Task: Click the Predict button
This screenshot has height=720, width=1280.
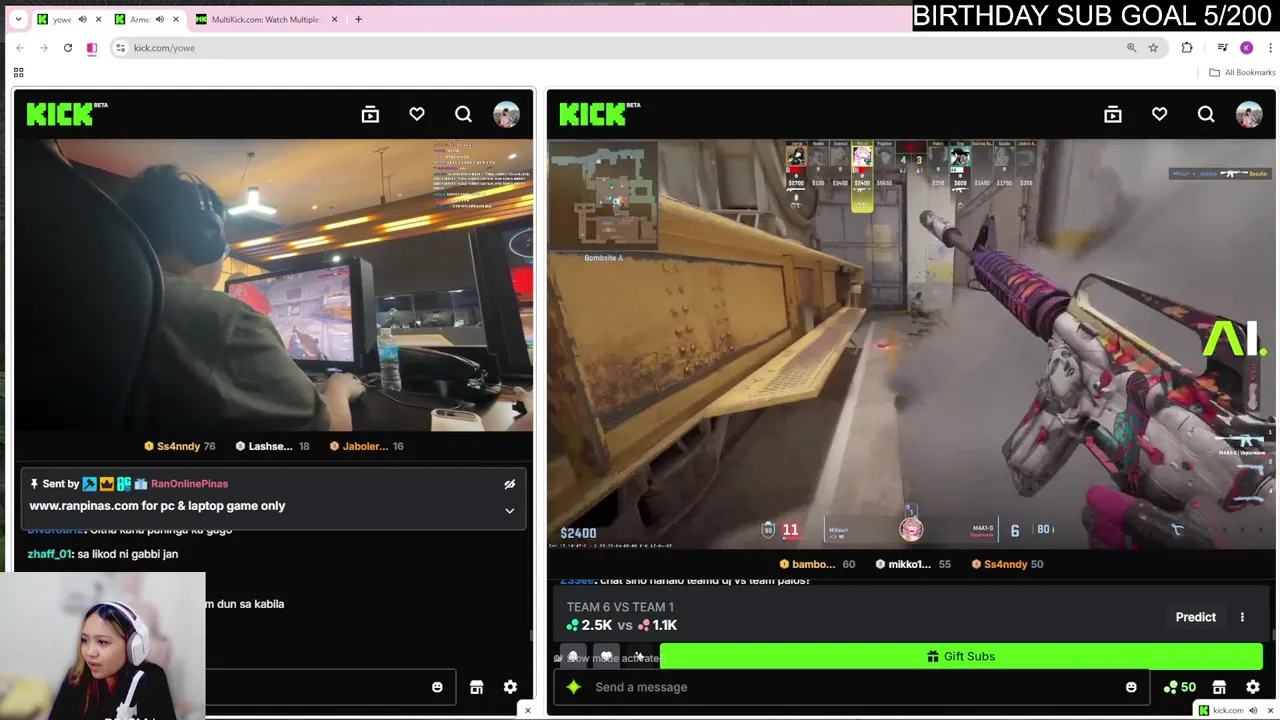Action: tap(1195, 617)
